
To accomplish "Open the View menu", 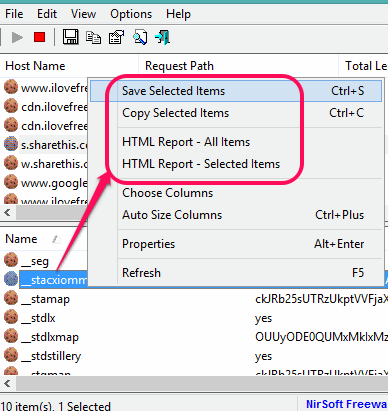I will [83, 14].
